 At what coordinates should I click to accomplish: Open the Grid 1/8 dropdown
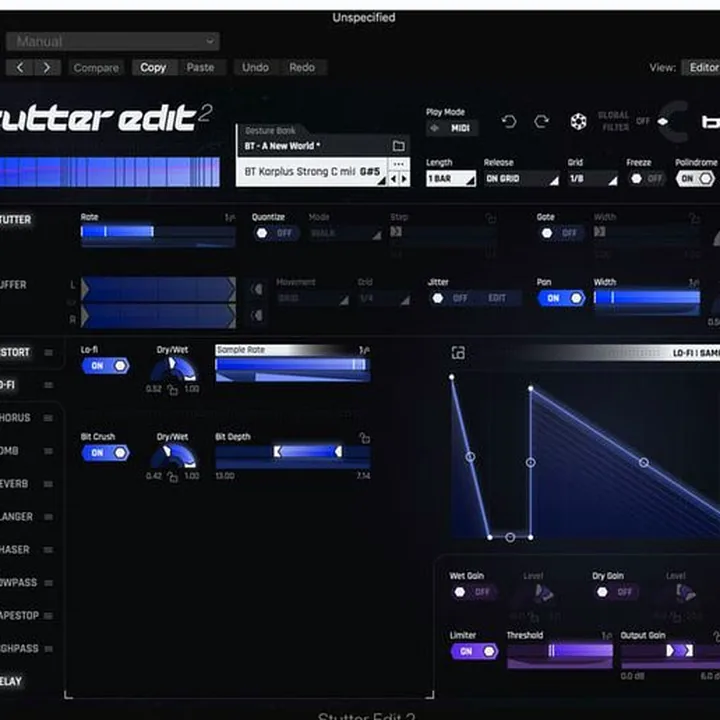tap(593, 179)
